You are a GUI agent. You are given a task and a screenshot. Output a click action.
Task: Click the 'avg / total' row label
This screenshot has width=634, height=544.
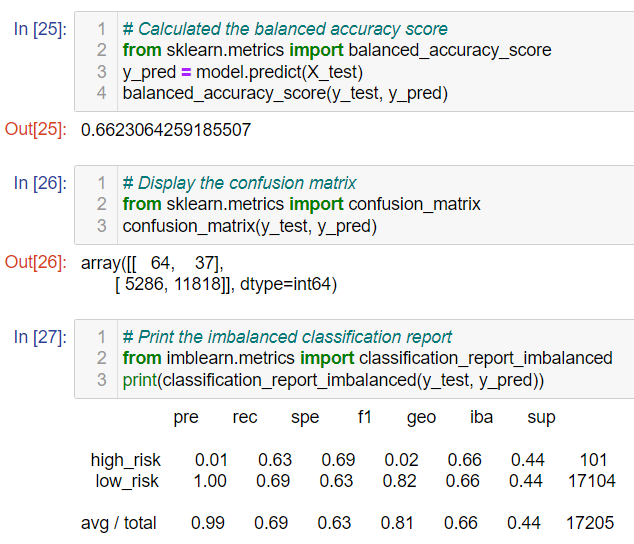118,523
